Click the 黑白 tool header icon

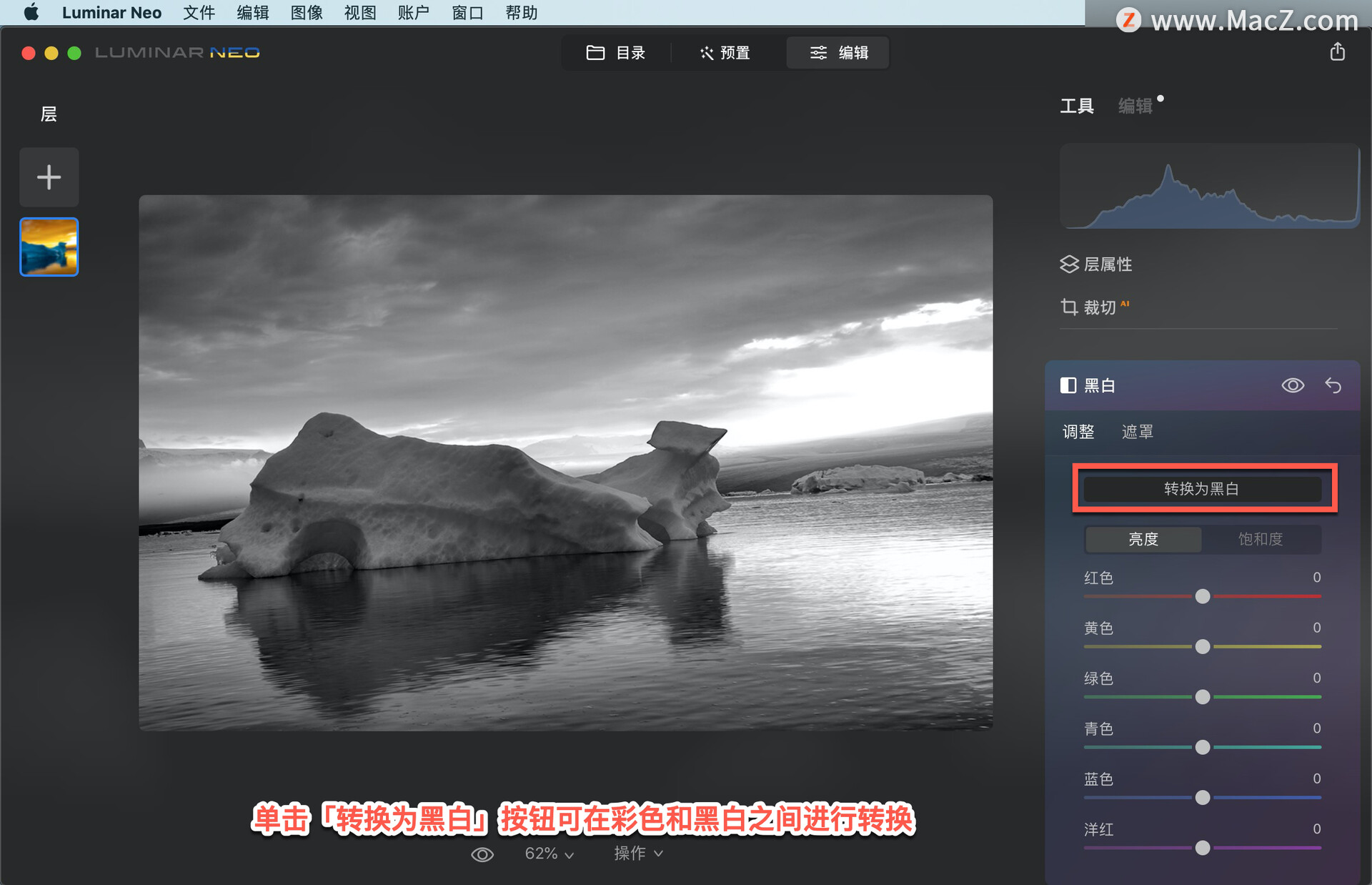click(x=1068, y=386)
